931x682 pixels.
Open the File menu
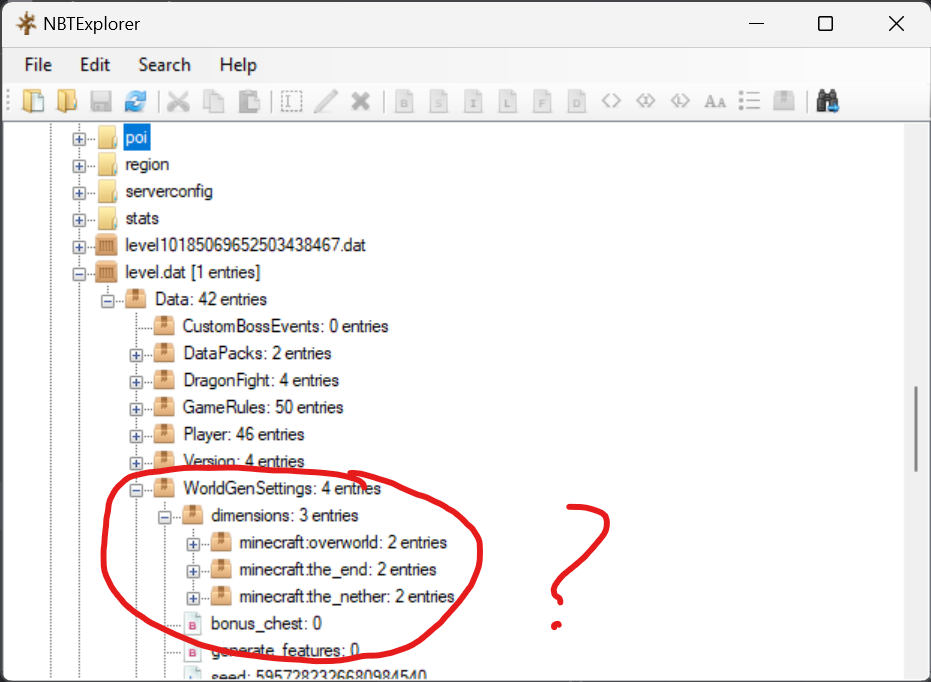pos(38,65)
